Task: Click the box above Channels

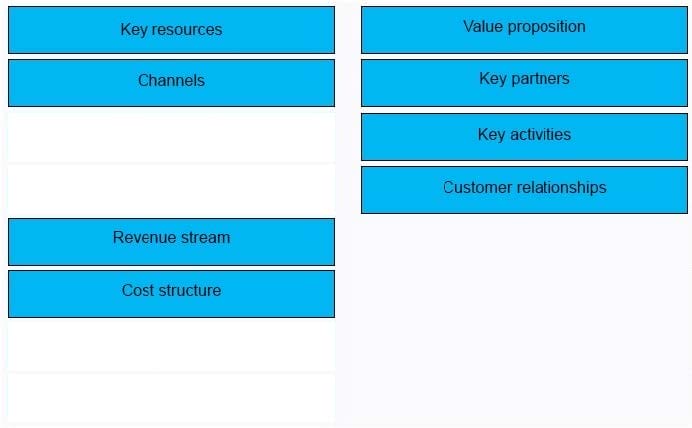Action: click(171, 30)
